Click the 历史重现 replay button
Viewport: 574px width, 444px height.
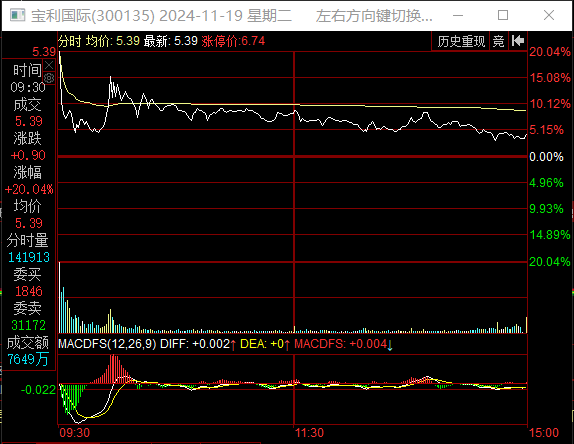[461, 41]
